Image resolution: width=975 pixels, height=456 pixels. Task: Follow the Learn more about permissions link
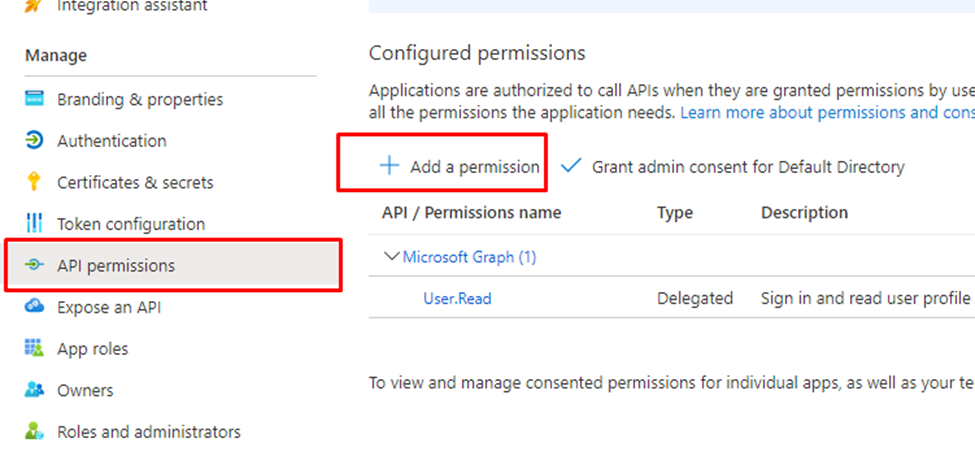pyautogui.click(x=826, y=113)
